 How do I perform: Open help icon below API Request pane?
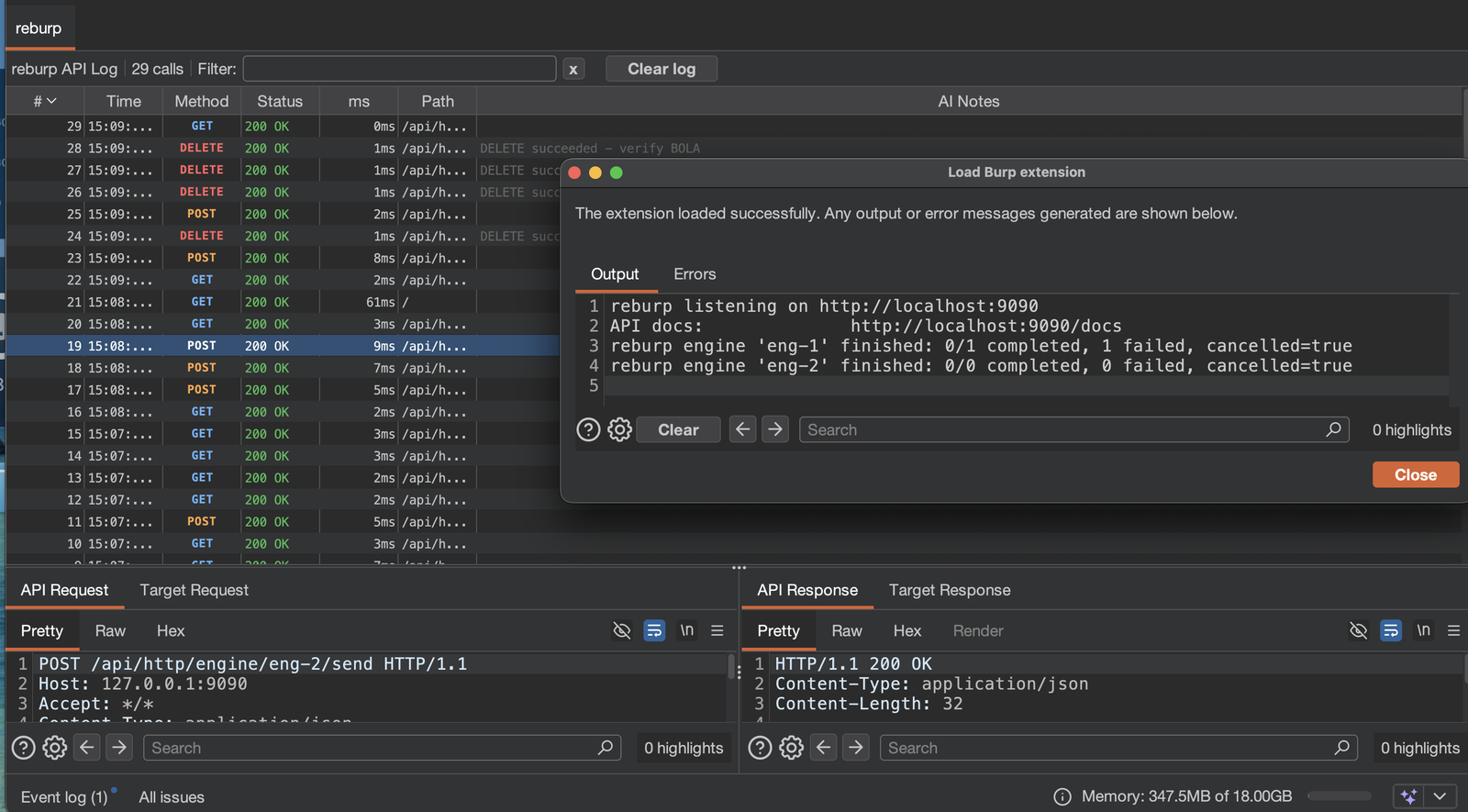pyautogui.click(x=24, y=748)
